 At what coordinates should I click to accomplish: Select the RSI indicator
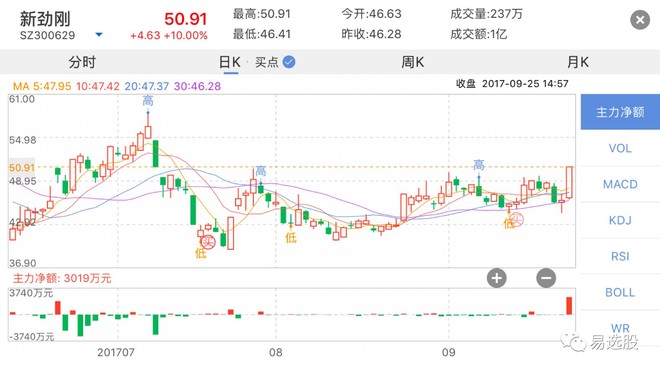(620, 256)
